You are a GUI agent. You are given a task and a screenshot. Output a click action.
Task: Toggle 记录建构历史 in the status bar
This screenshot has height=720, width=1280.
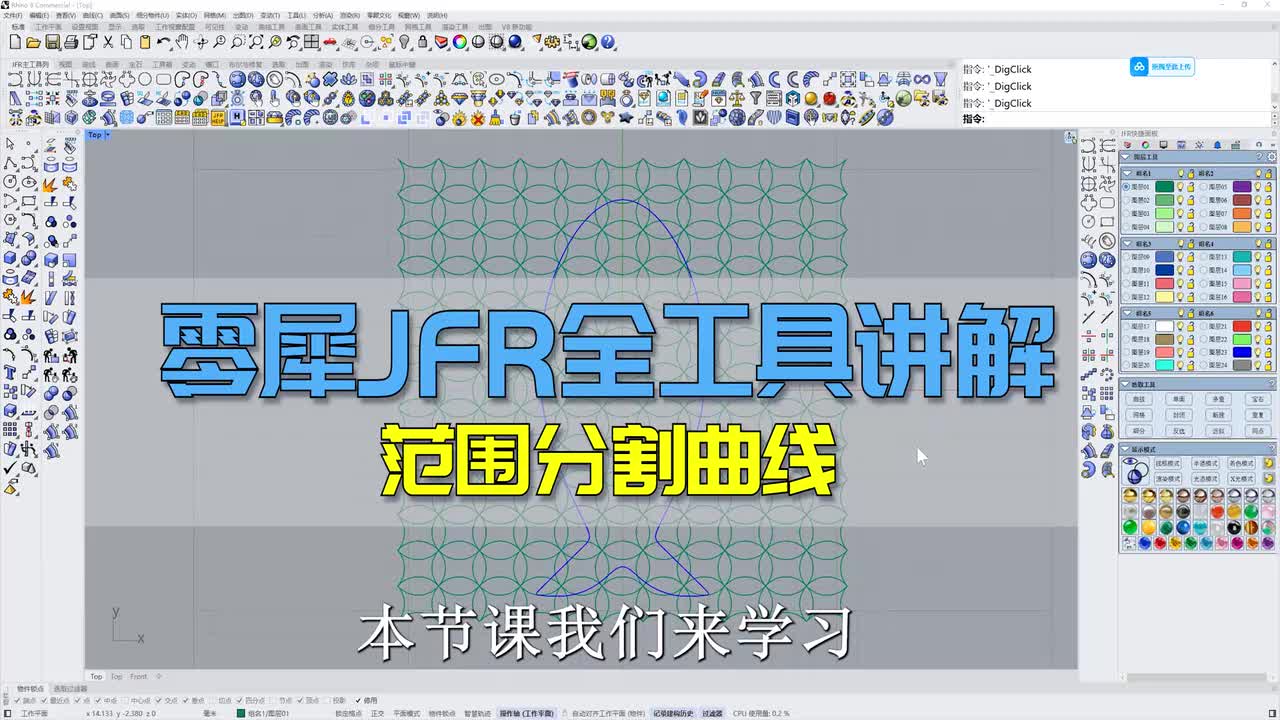[x=673, y=713]
